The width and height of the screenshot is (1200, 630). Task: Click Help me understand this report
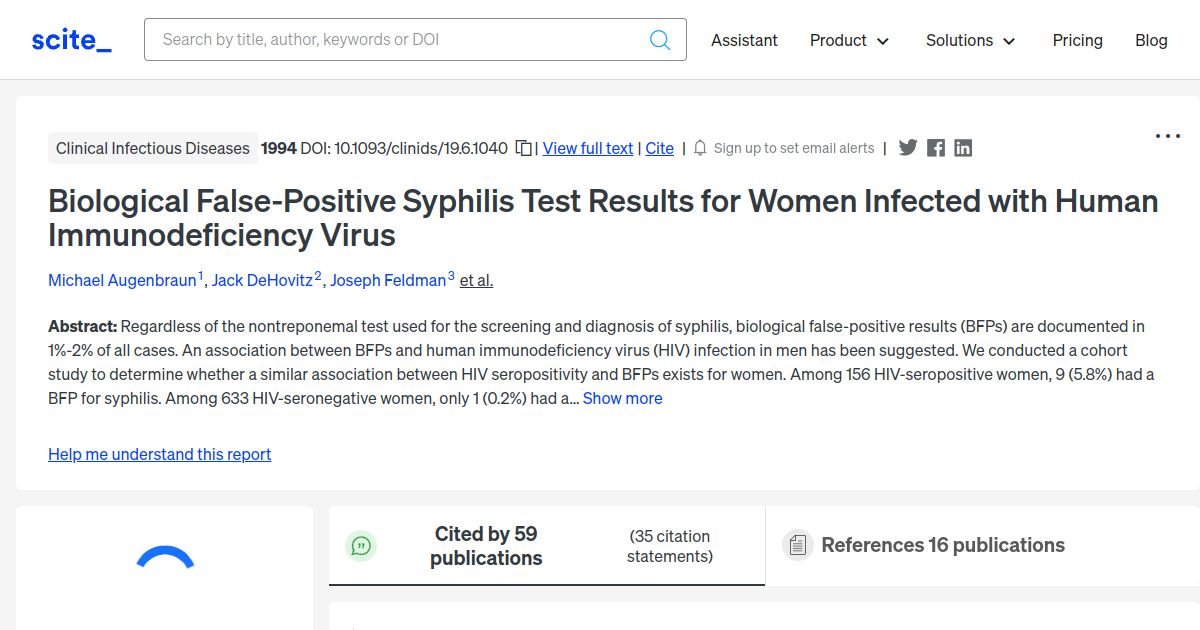(x=159, y=454)
